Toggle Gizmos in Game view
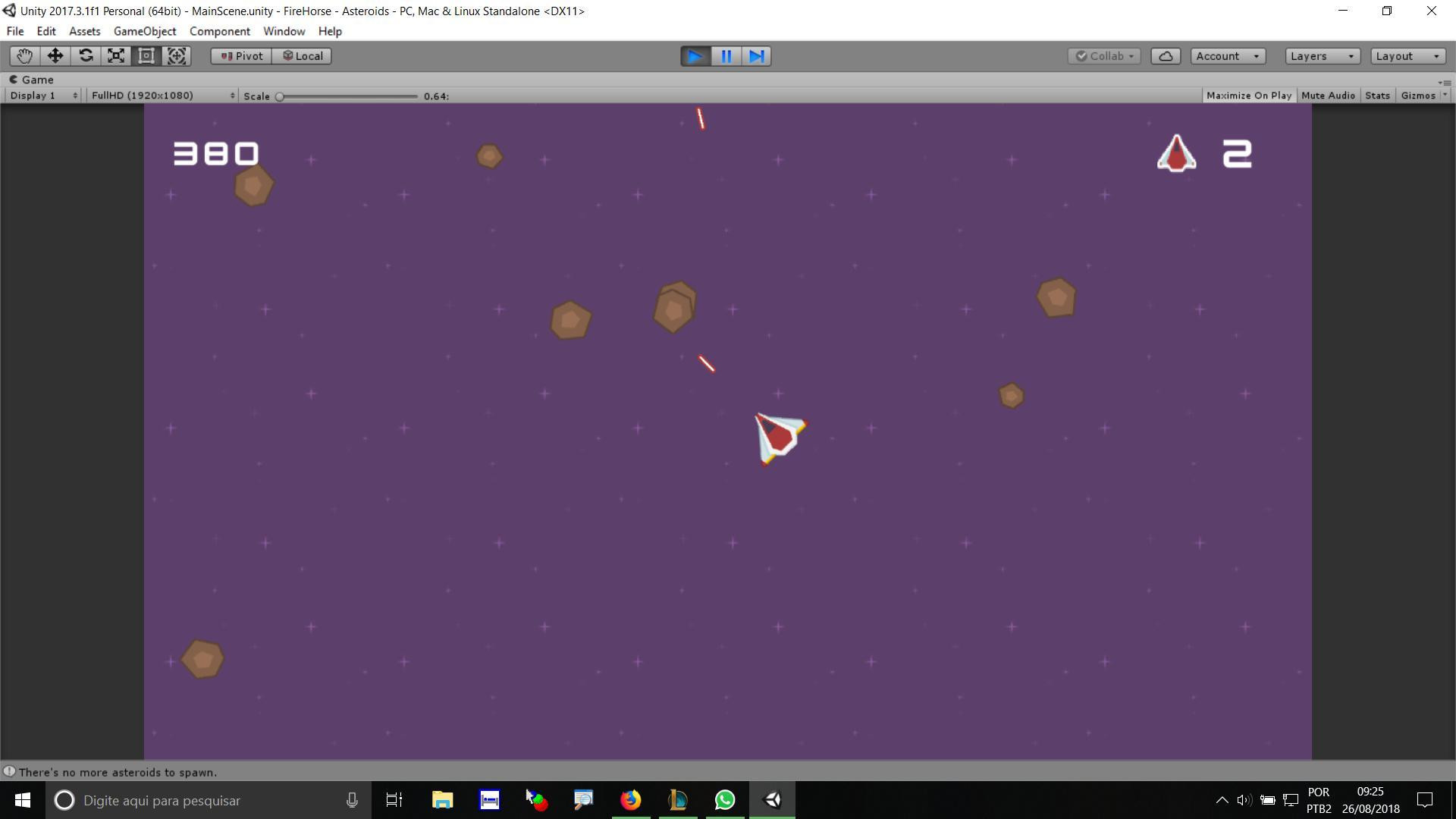 point(1418,96)
